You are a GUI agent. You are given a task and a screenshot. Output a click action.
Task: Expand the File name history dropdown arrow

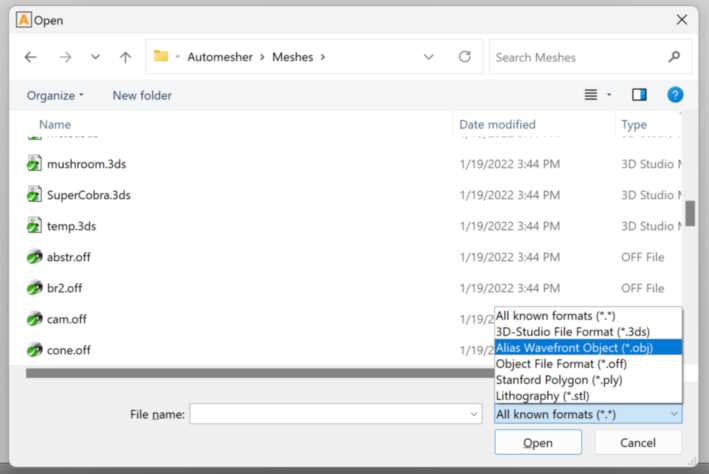474,414
